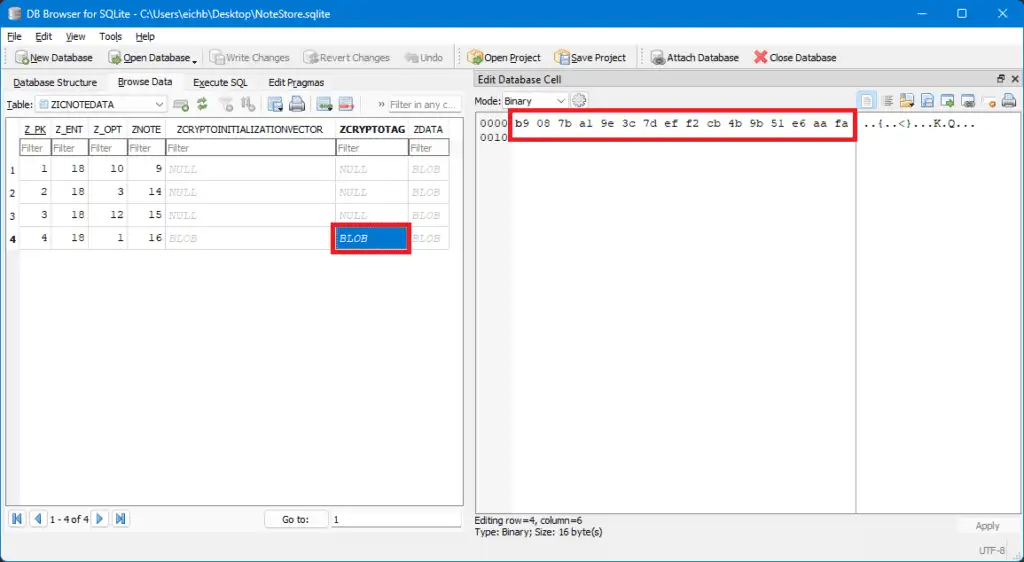Viewport: 1024px width, 562px height.
Task: Delete current record from table
Action: point(346,104)
